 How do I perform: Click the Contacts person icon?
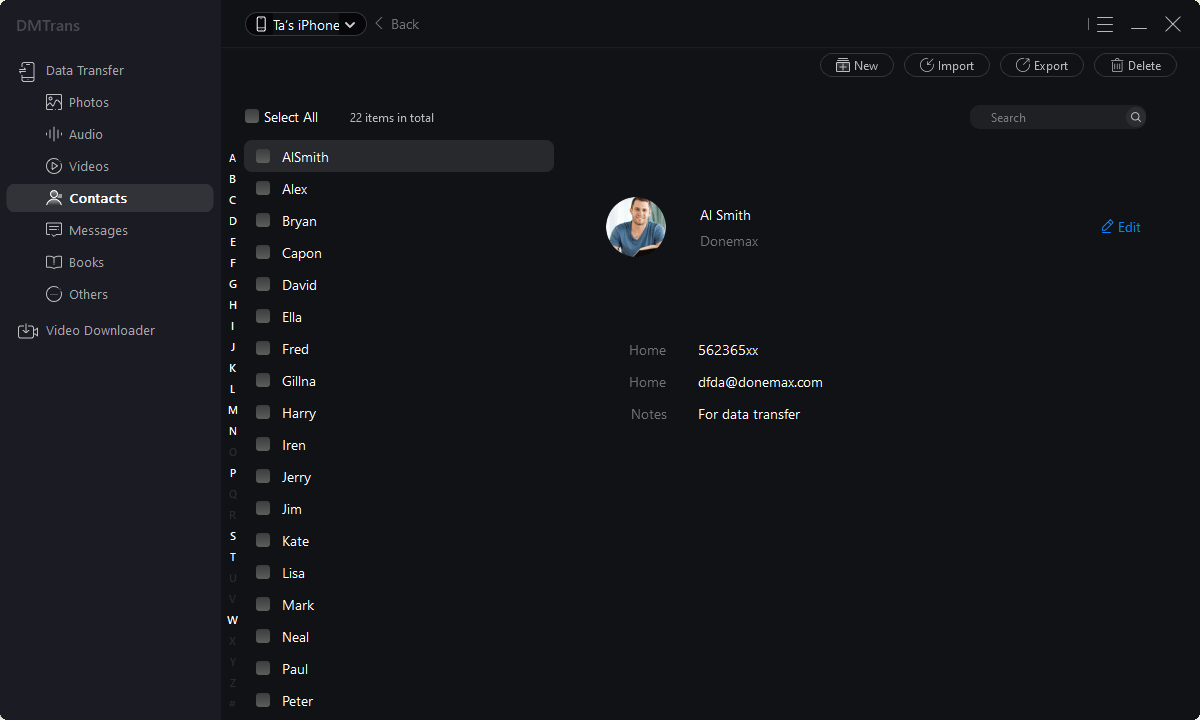point(54,198)
